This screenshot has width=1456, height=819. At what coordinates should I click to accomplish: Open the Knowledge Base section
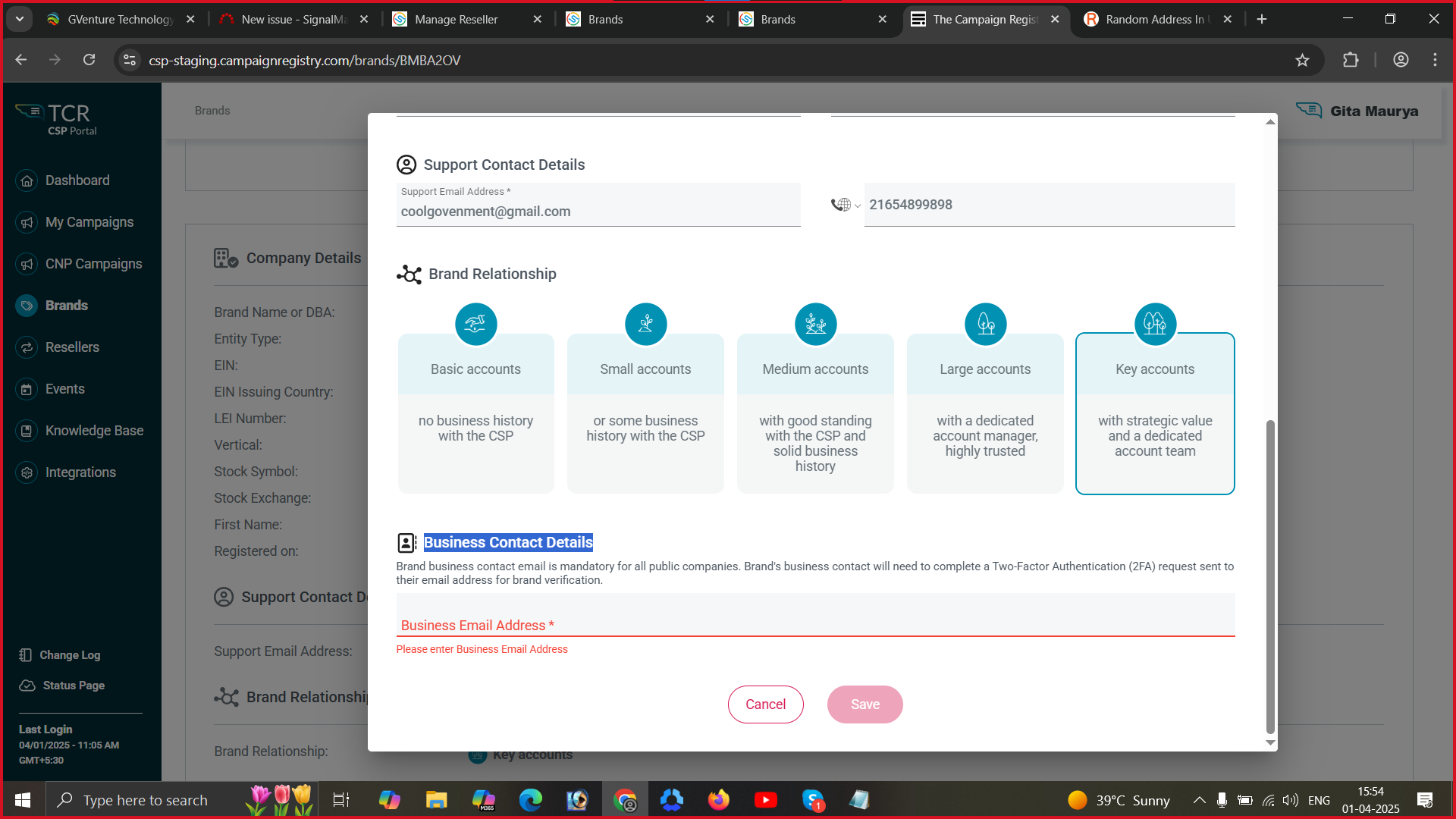coord(94,431)
